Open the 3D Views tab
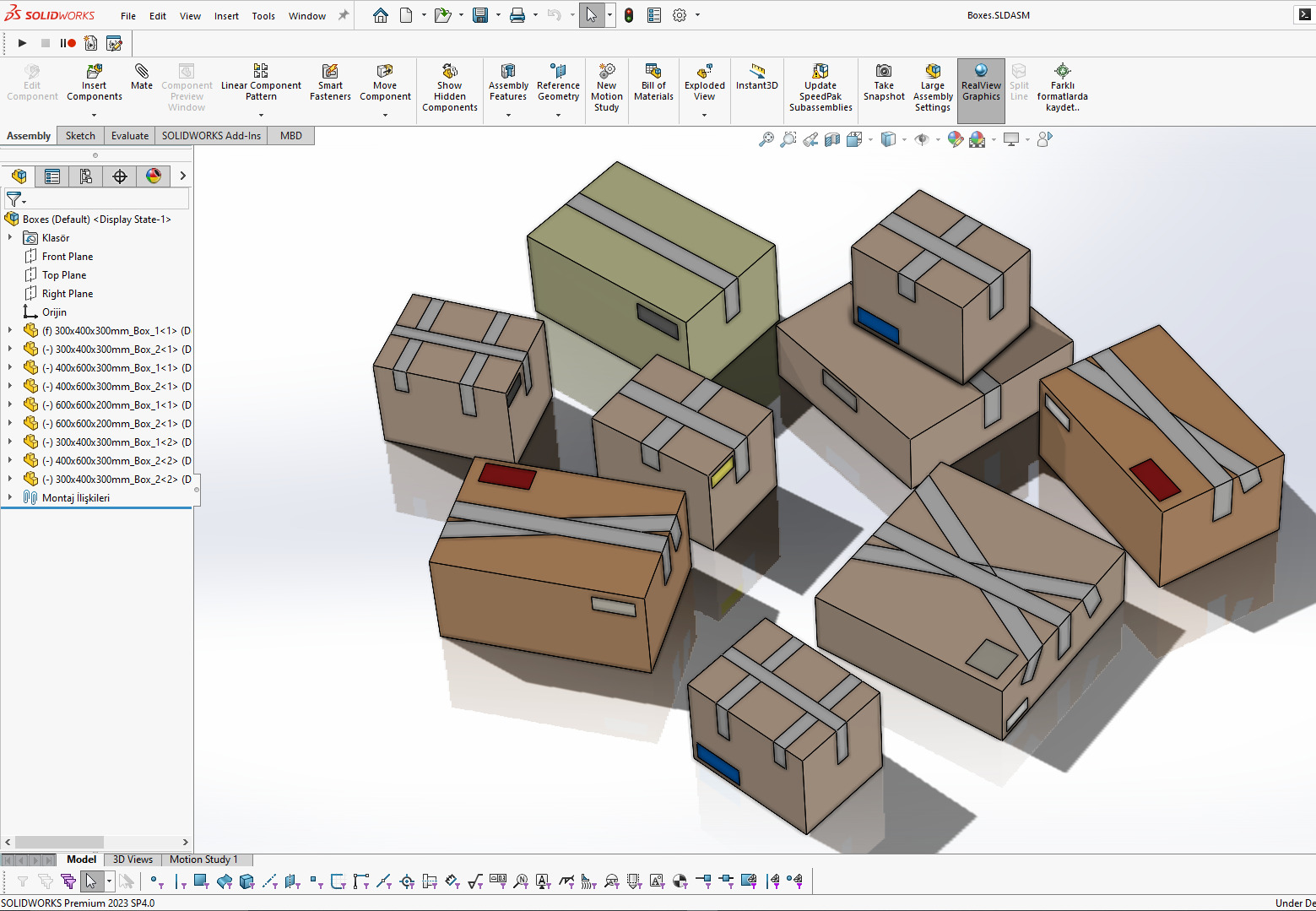 pos(133,859)
